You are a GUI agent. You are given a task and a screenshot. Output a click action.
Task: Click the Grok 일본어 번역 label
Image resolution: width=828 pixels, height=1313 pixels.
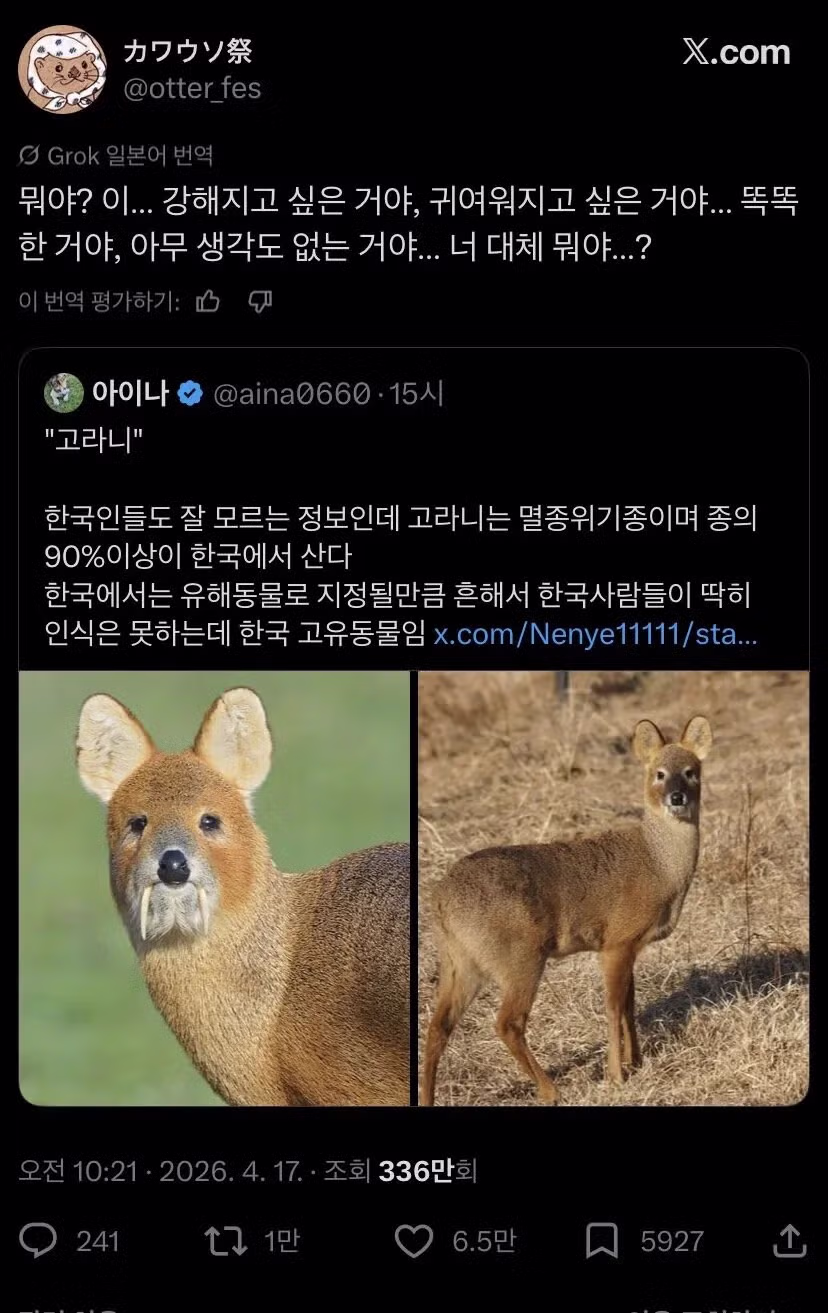click(x=130, y=156)
